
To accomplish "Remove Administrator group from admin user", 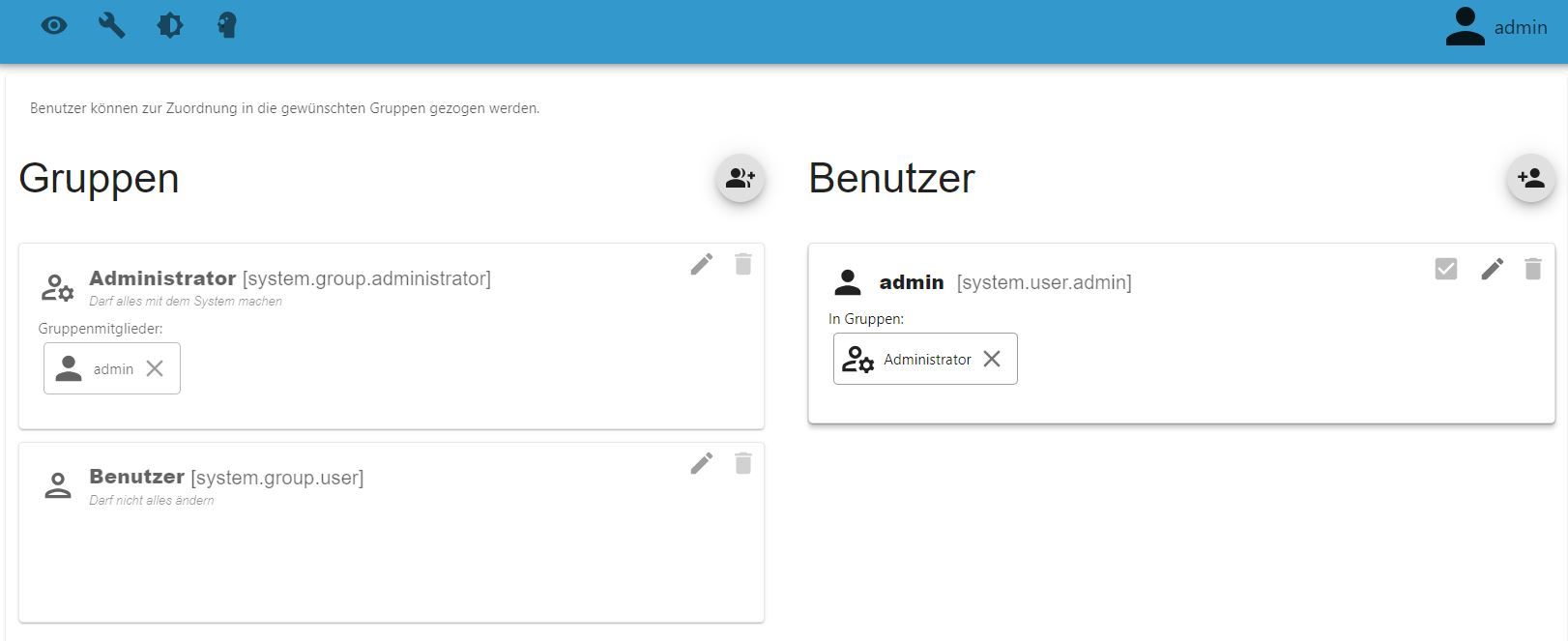I will pos(992,359).
